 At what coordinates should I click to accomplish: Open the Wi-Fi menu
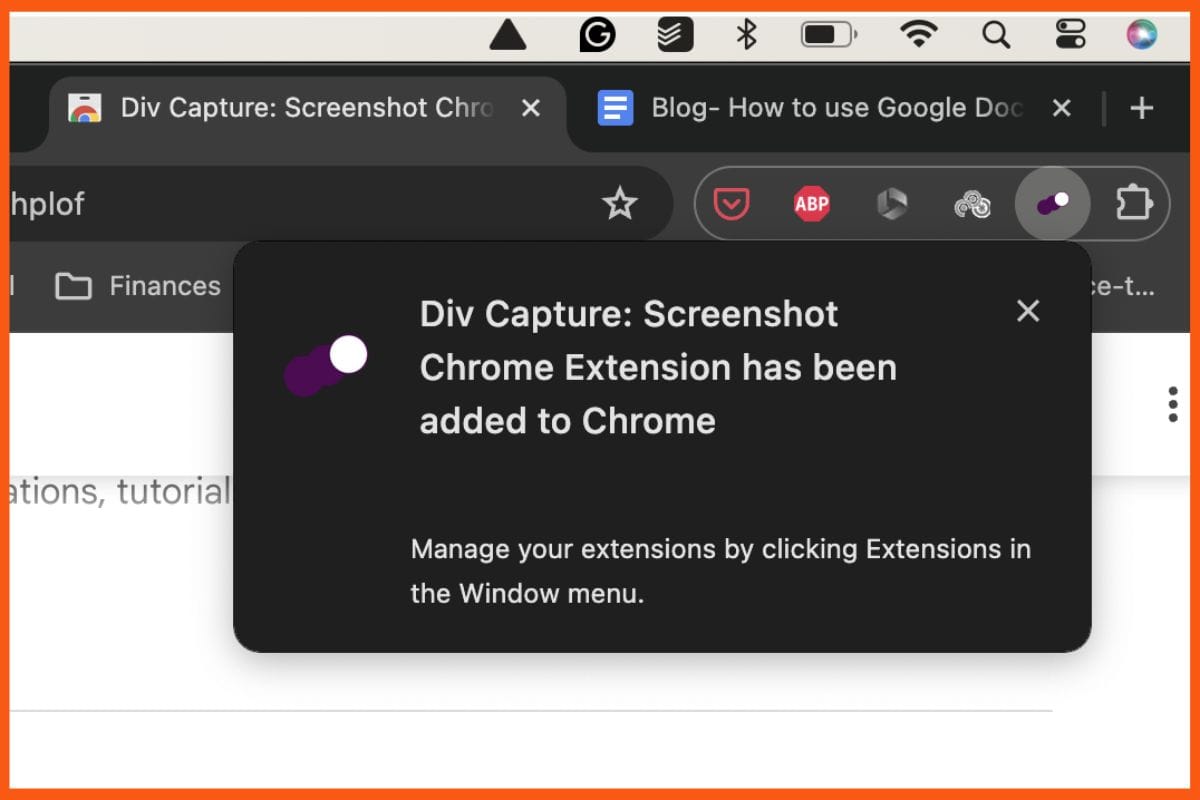[918, 35]
